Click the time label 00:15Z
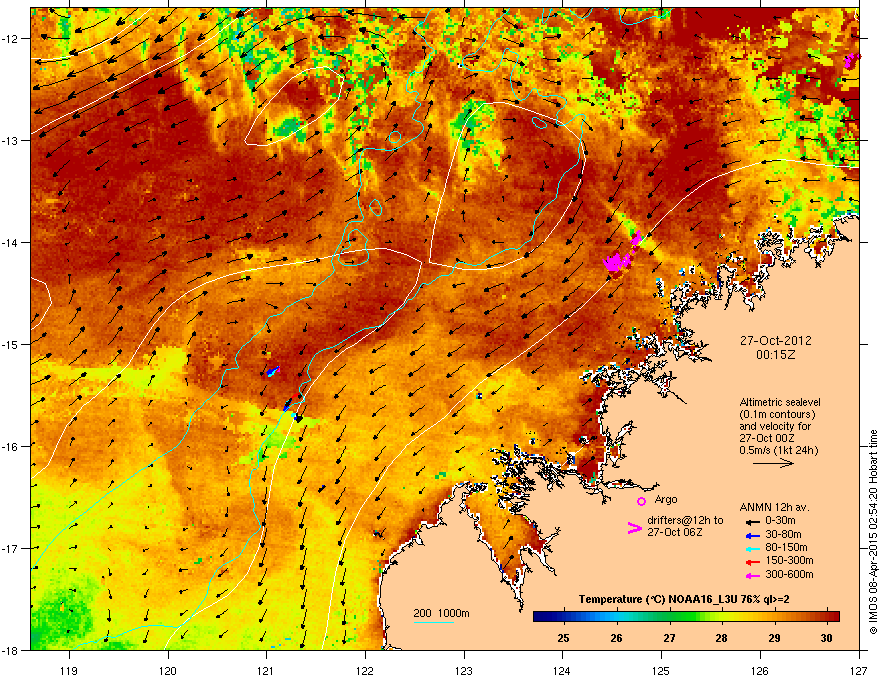 coord(775,355)
